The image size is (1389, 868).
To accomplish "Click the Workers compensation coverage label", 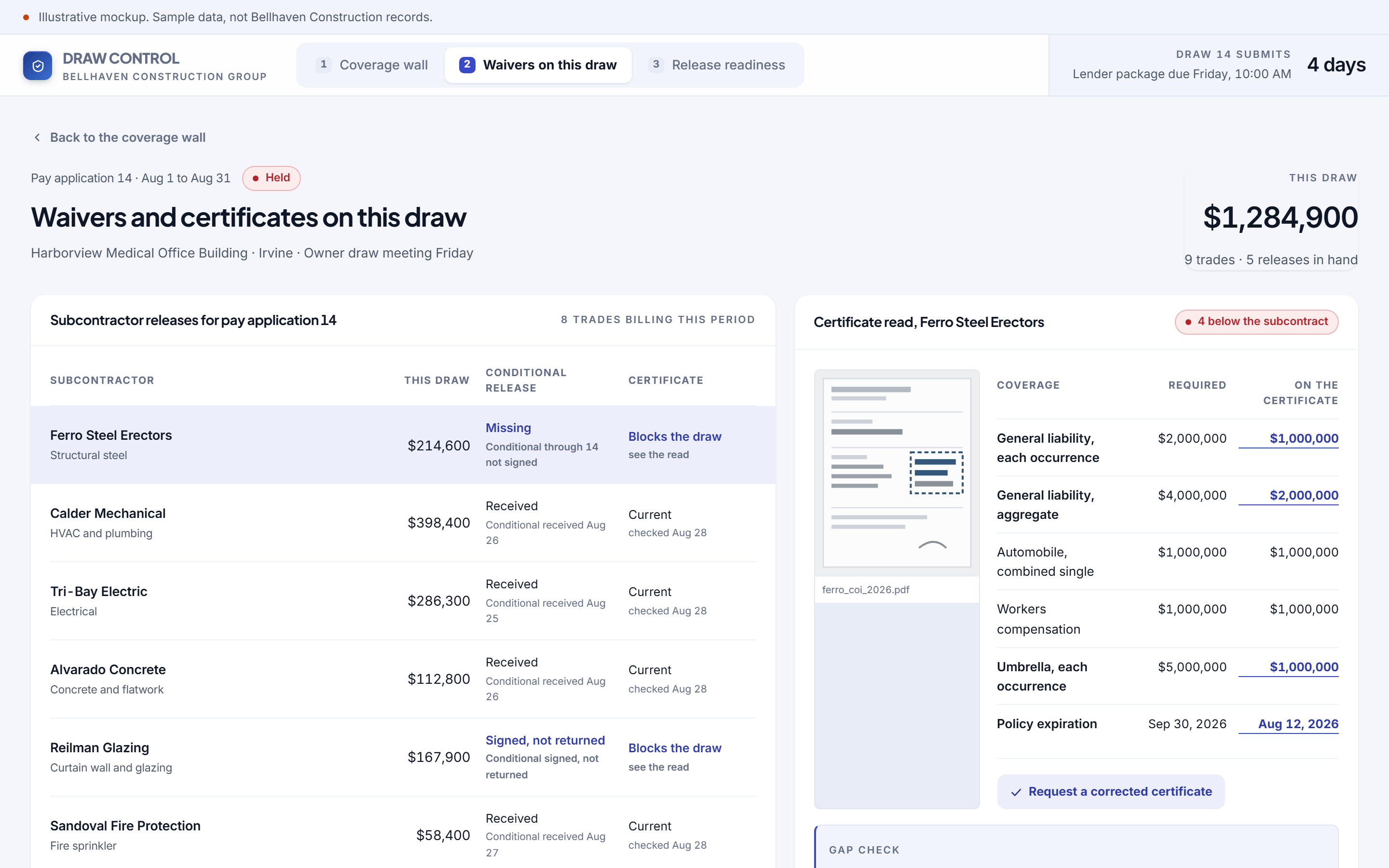I will 1038,619.
